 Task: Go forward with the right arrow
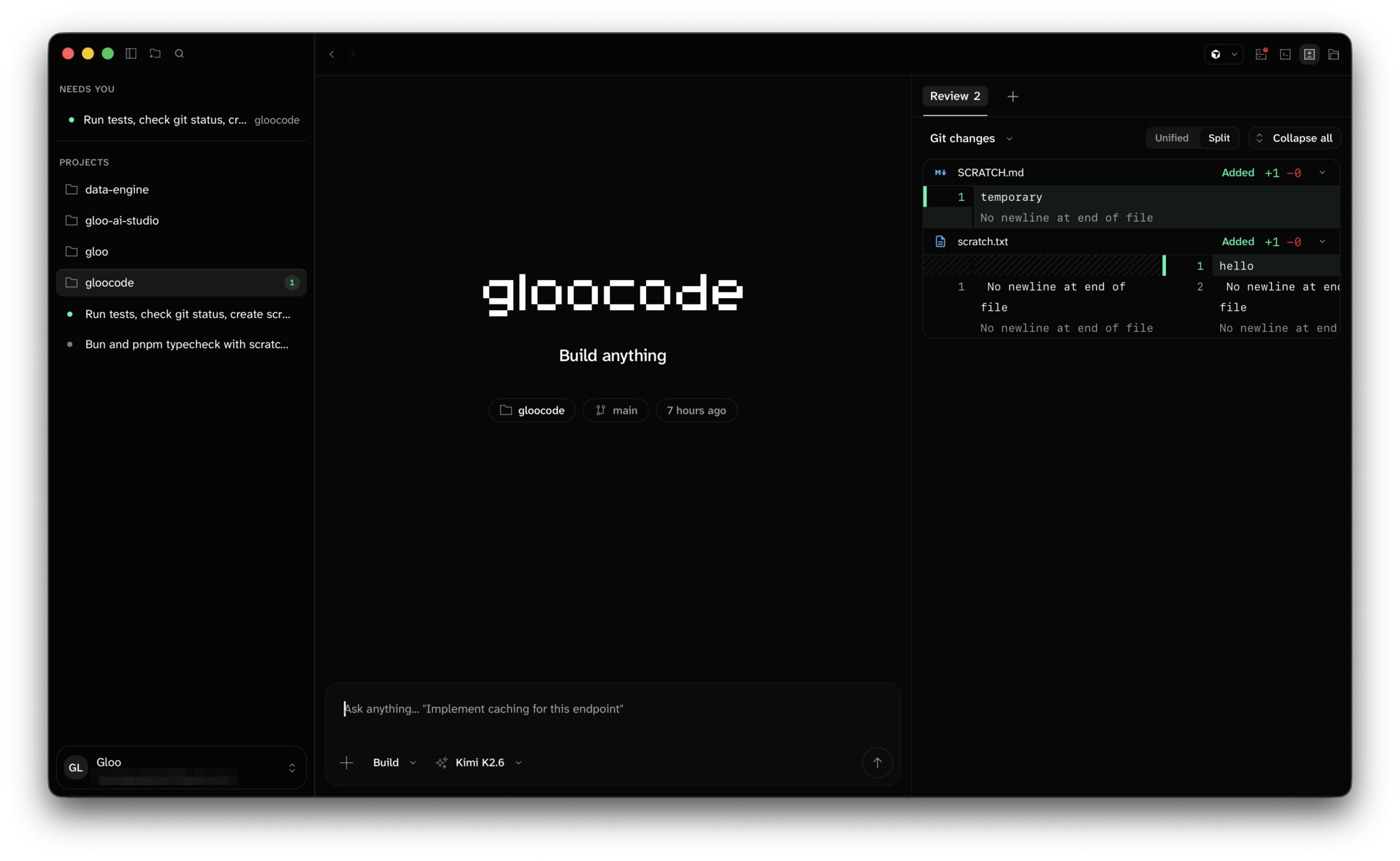pyautogui.click(x=353, y=54)
